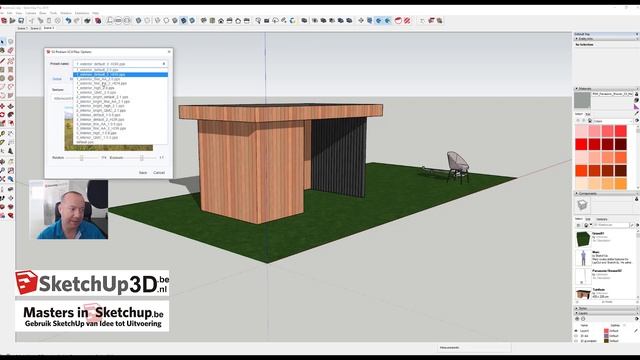Select the Orbit tool

[x=2, y=162]
